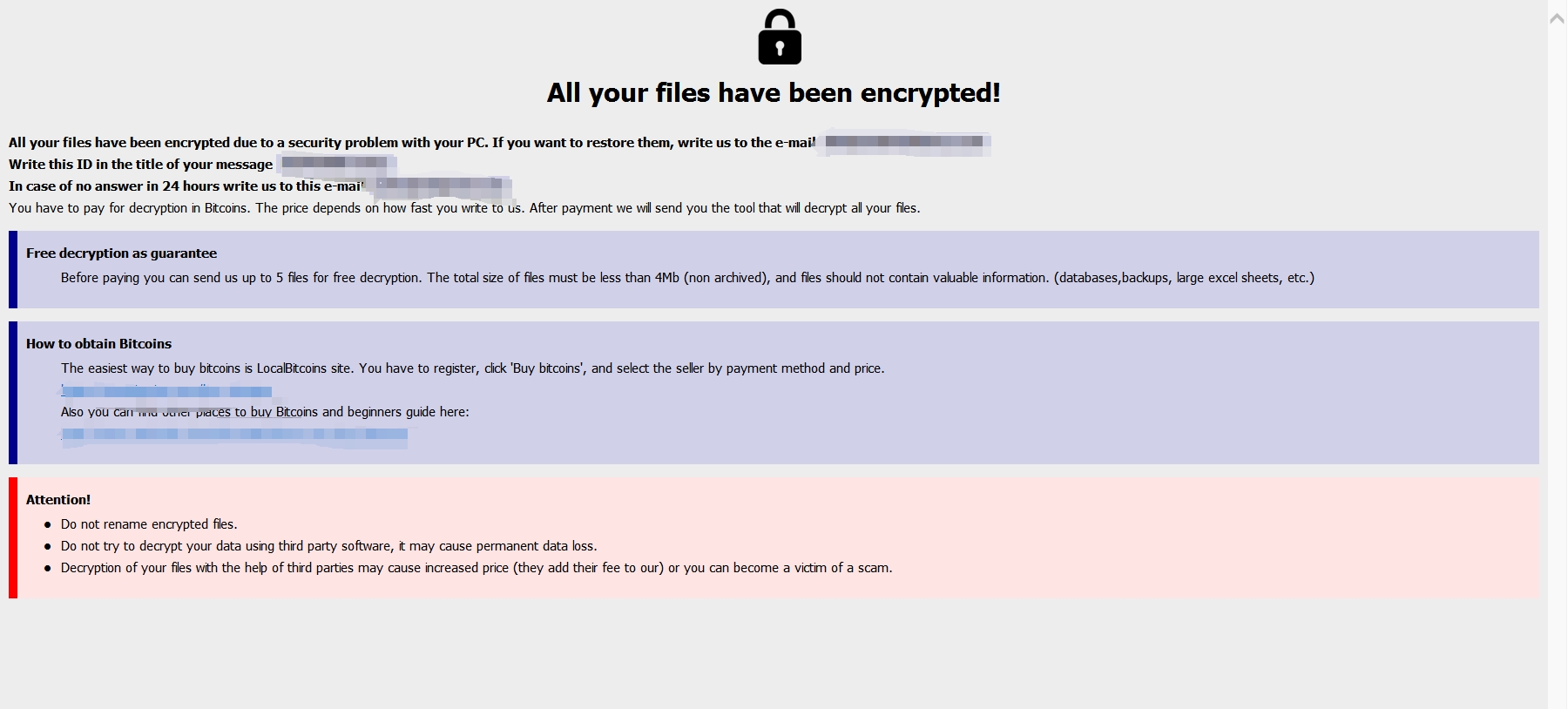
Task: Click the scroll up arrow
Action: (x=1558, y=18)
